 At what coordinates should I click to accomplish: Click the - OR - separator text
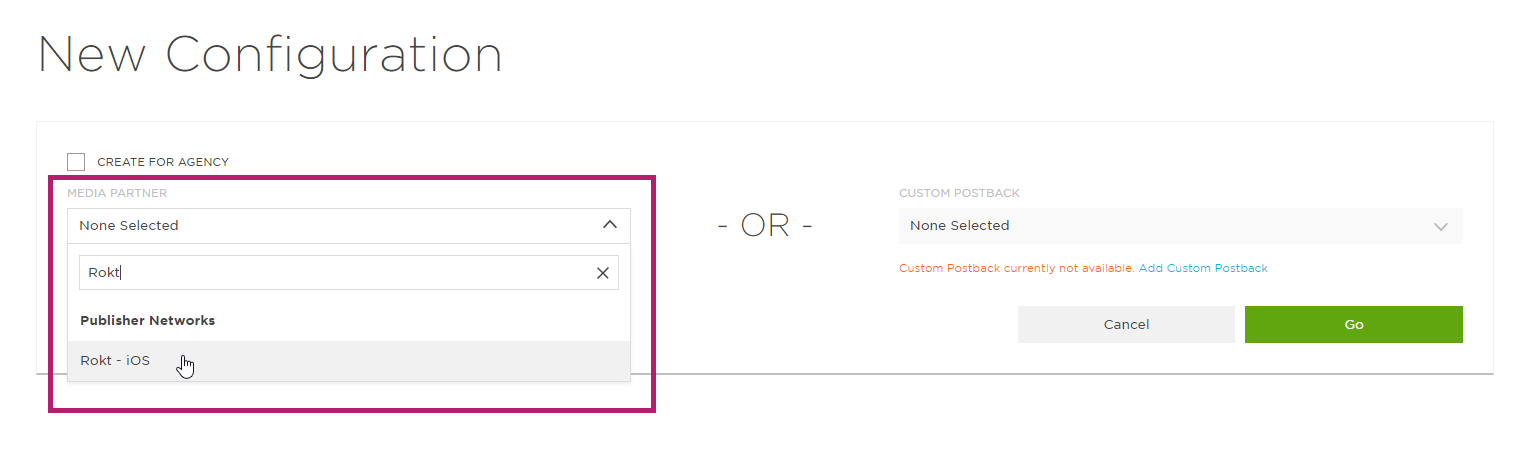(x=765, y=226)
